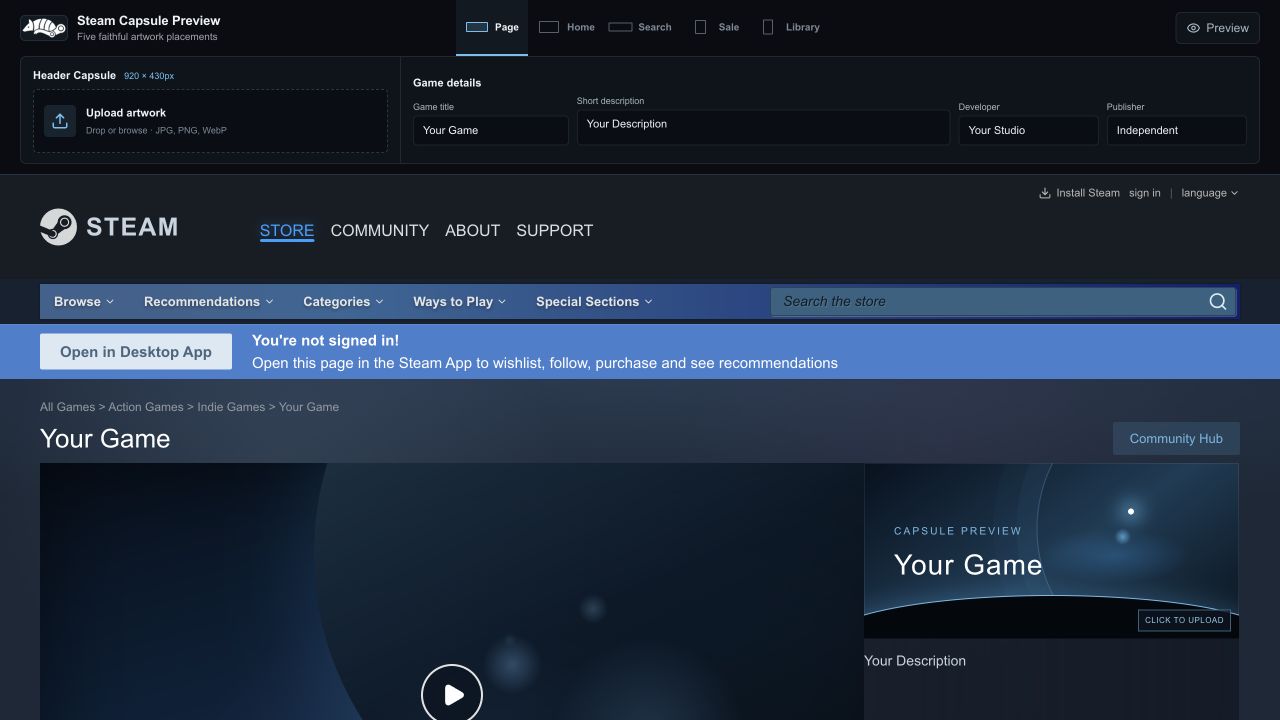Click the Steam logo in store header
This screenshot has height=720, width=1280.
tap(109, 227)
